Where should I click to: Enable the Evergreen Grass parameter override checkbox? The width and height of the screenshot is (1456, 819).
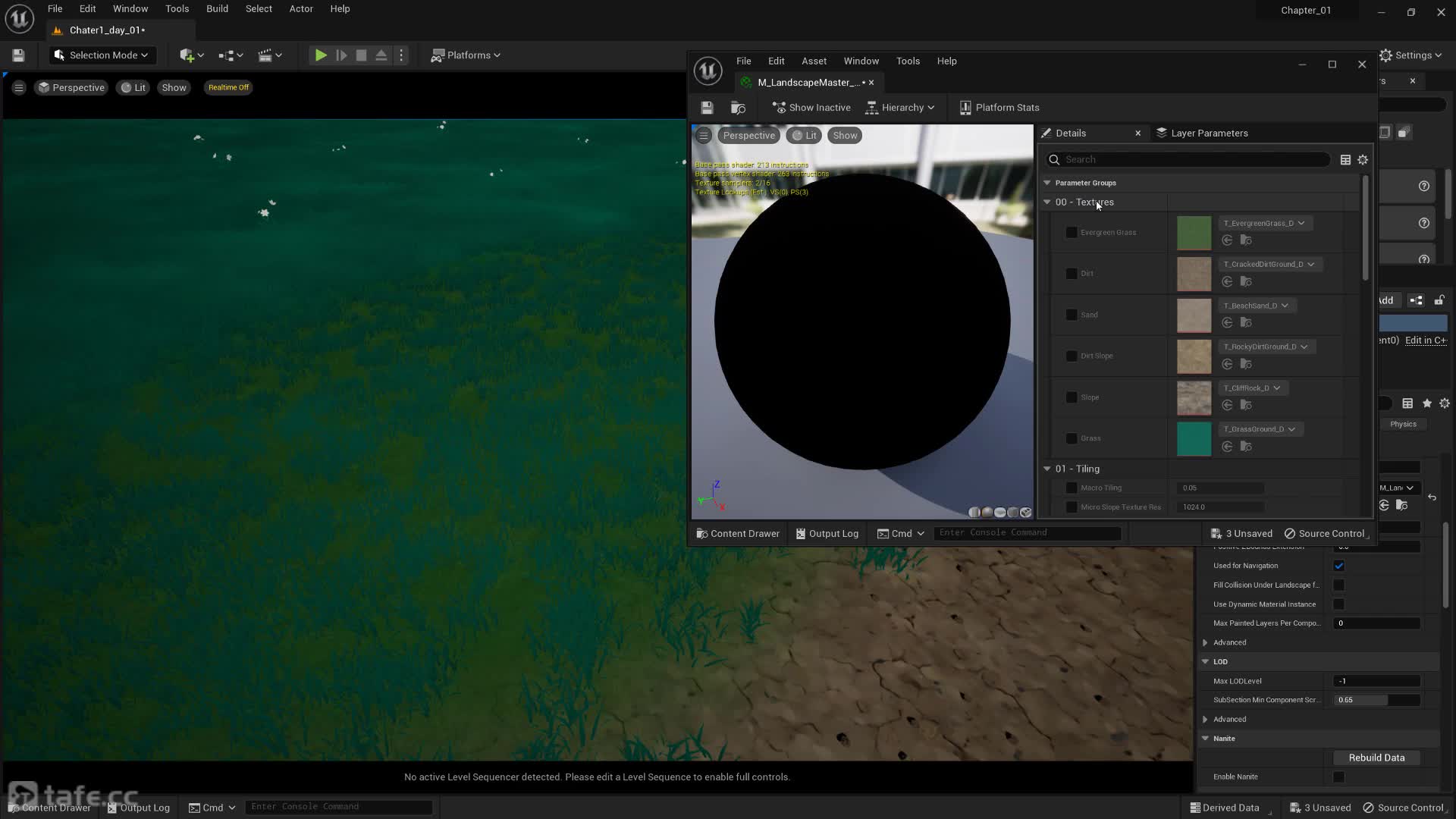click(x=1072, y=233)
